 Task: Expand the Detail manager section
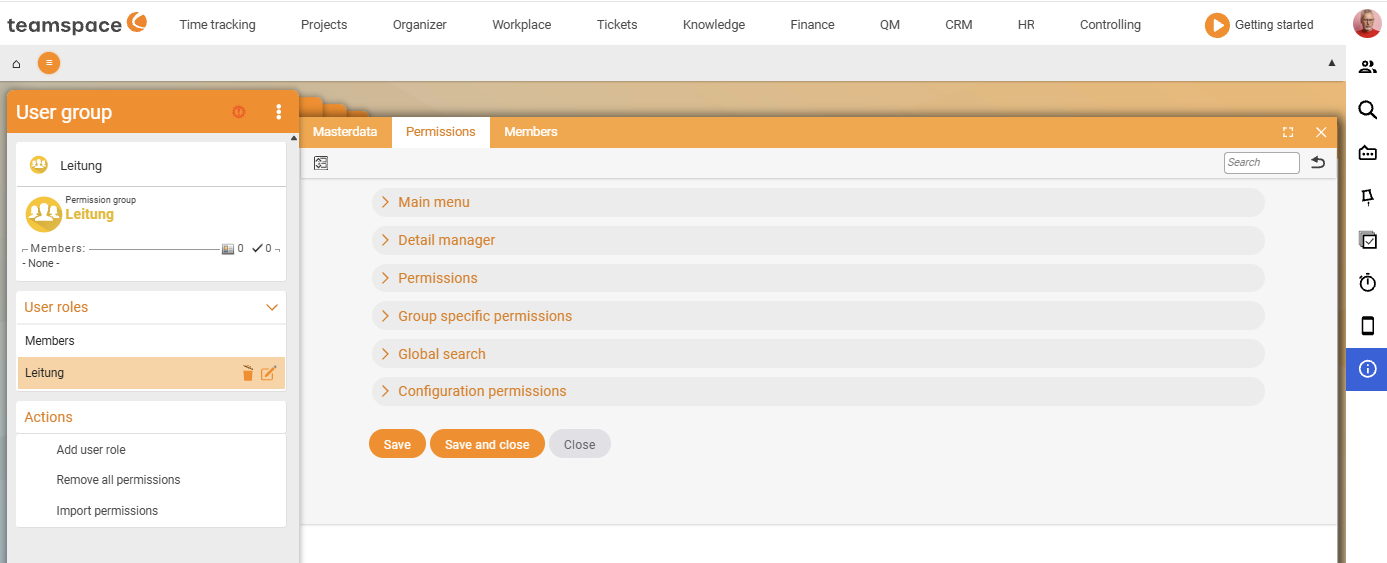pyautogui.click(x=818, y=240)
